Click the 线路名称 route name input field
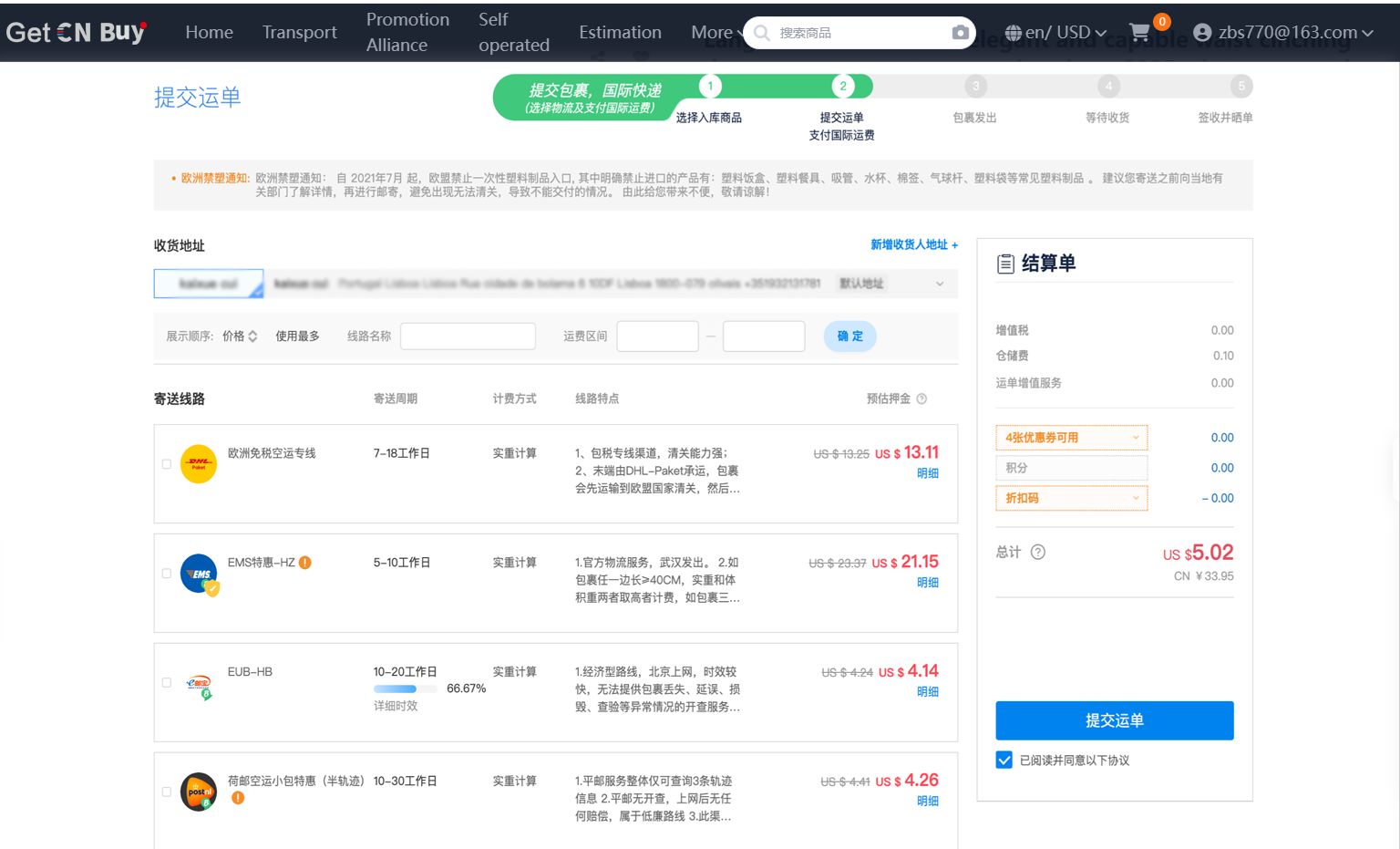 (x=468, y=336)
